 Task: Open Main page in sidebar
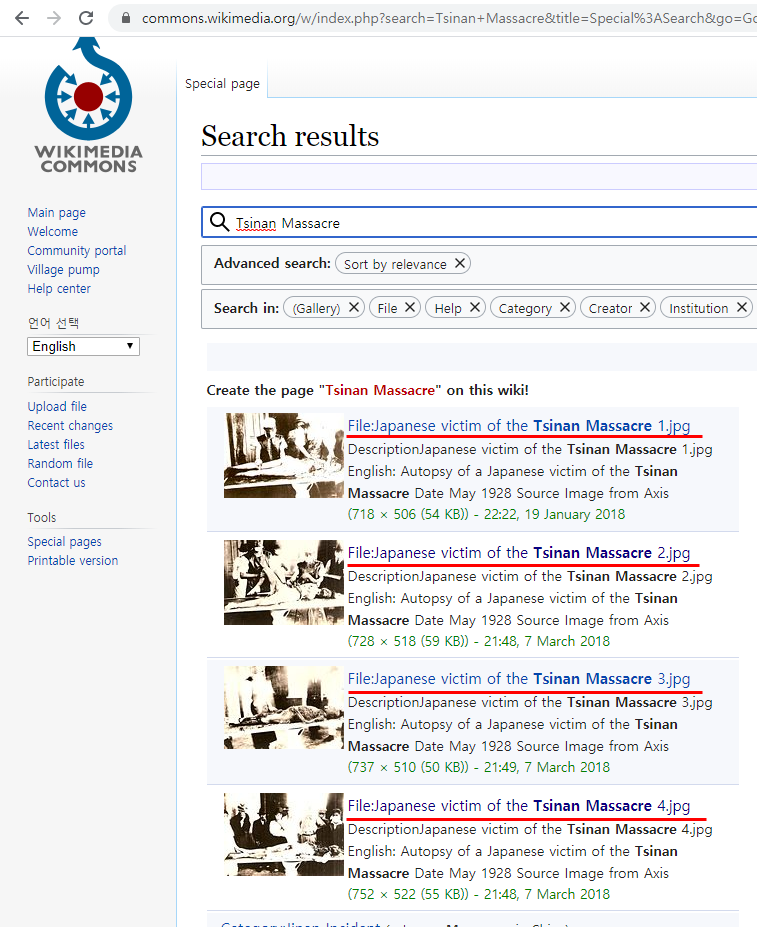(x=56, y=212)
